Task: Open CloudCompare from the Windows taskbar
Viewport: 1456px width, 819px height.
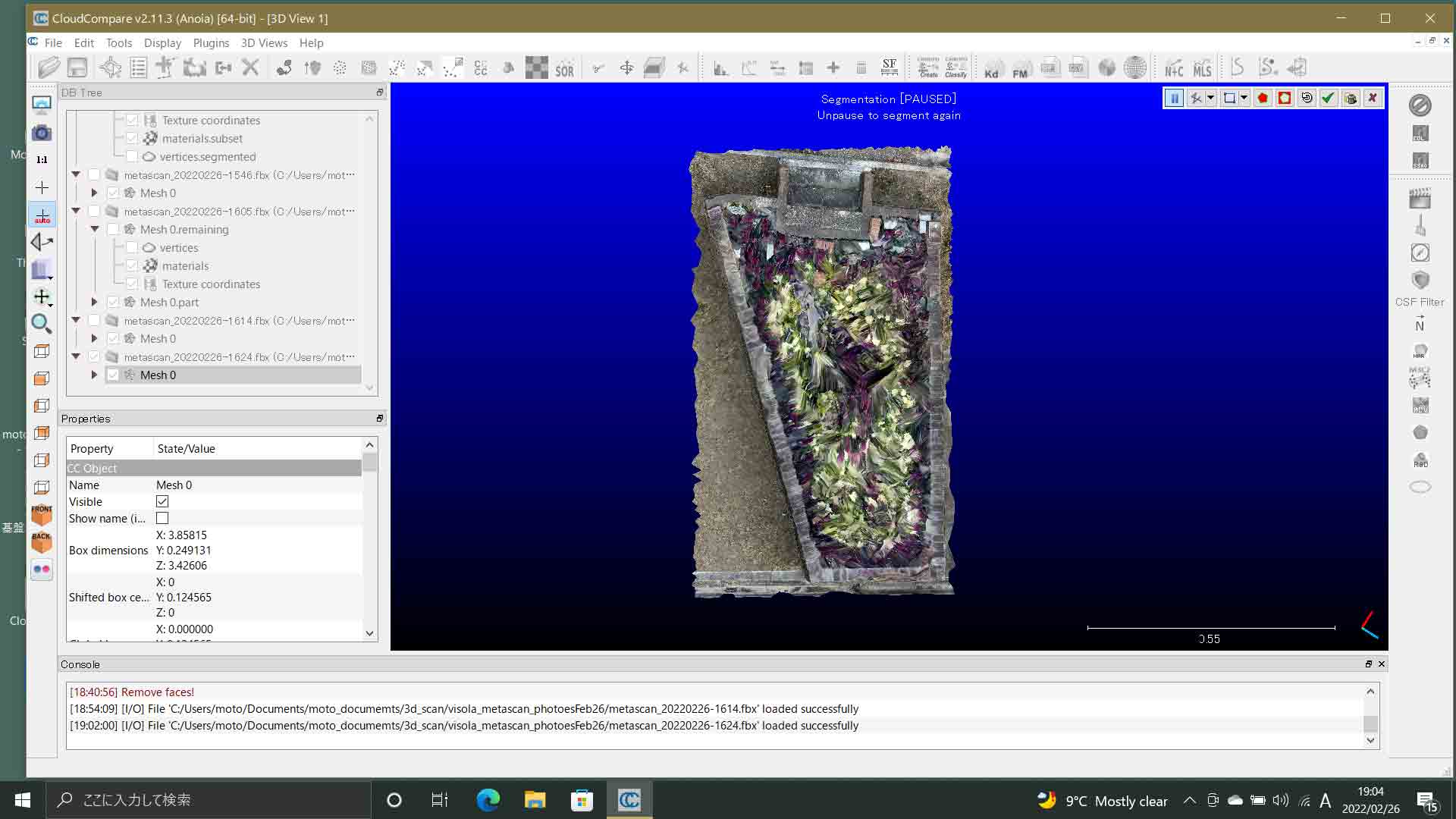Action: click(x=630, y=799)
